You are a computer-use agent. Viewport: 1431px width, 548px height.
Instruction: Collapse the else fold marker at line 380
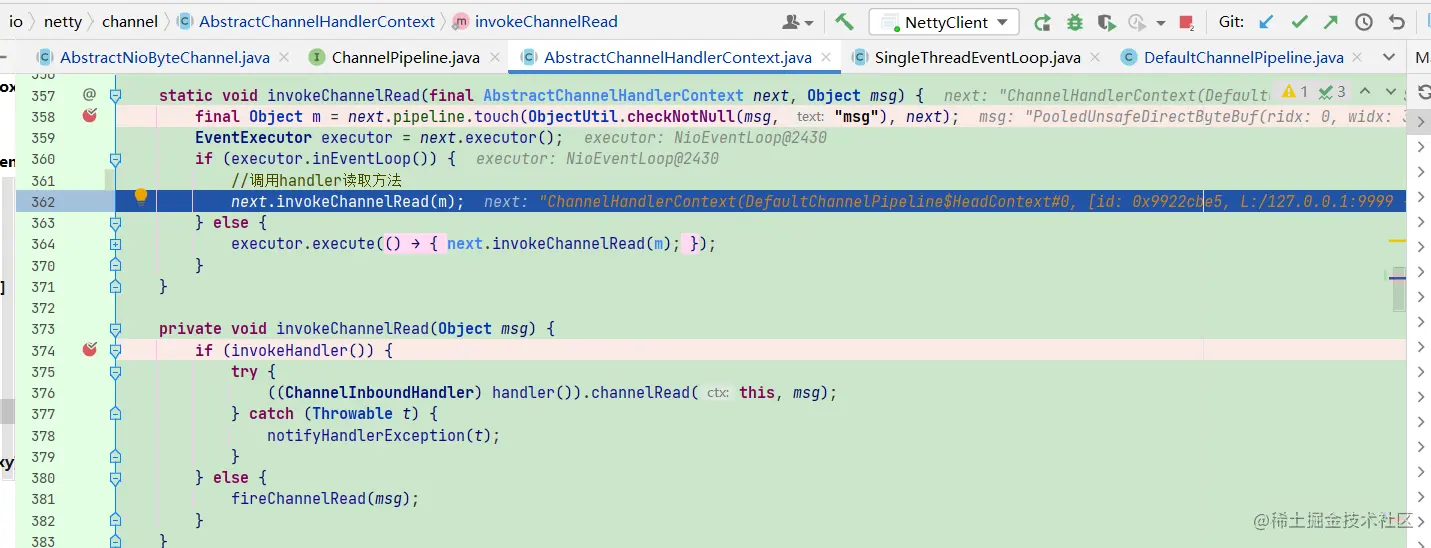coord(115,477)
